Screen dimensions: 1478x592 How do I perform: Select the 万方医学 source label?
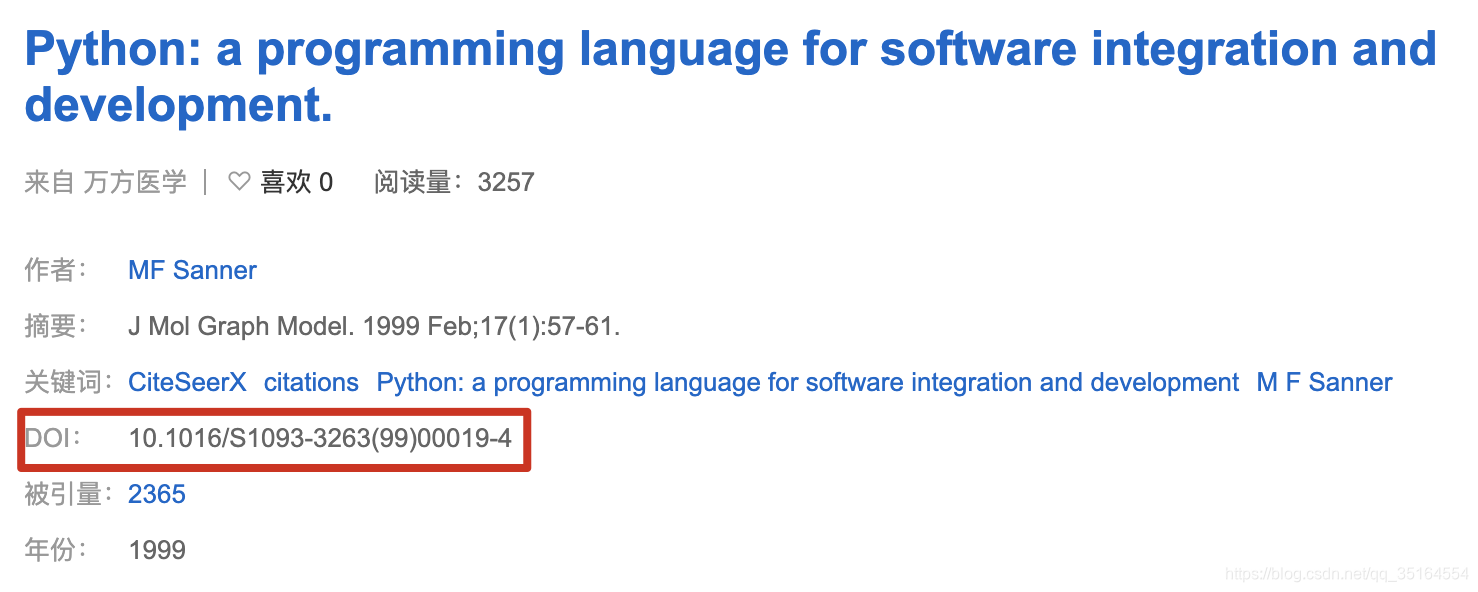pos(135,181)
